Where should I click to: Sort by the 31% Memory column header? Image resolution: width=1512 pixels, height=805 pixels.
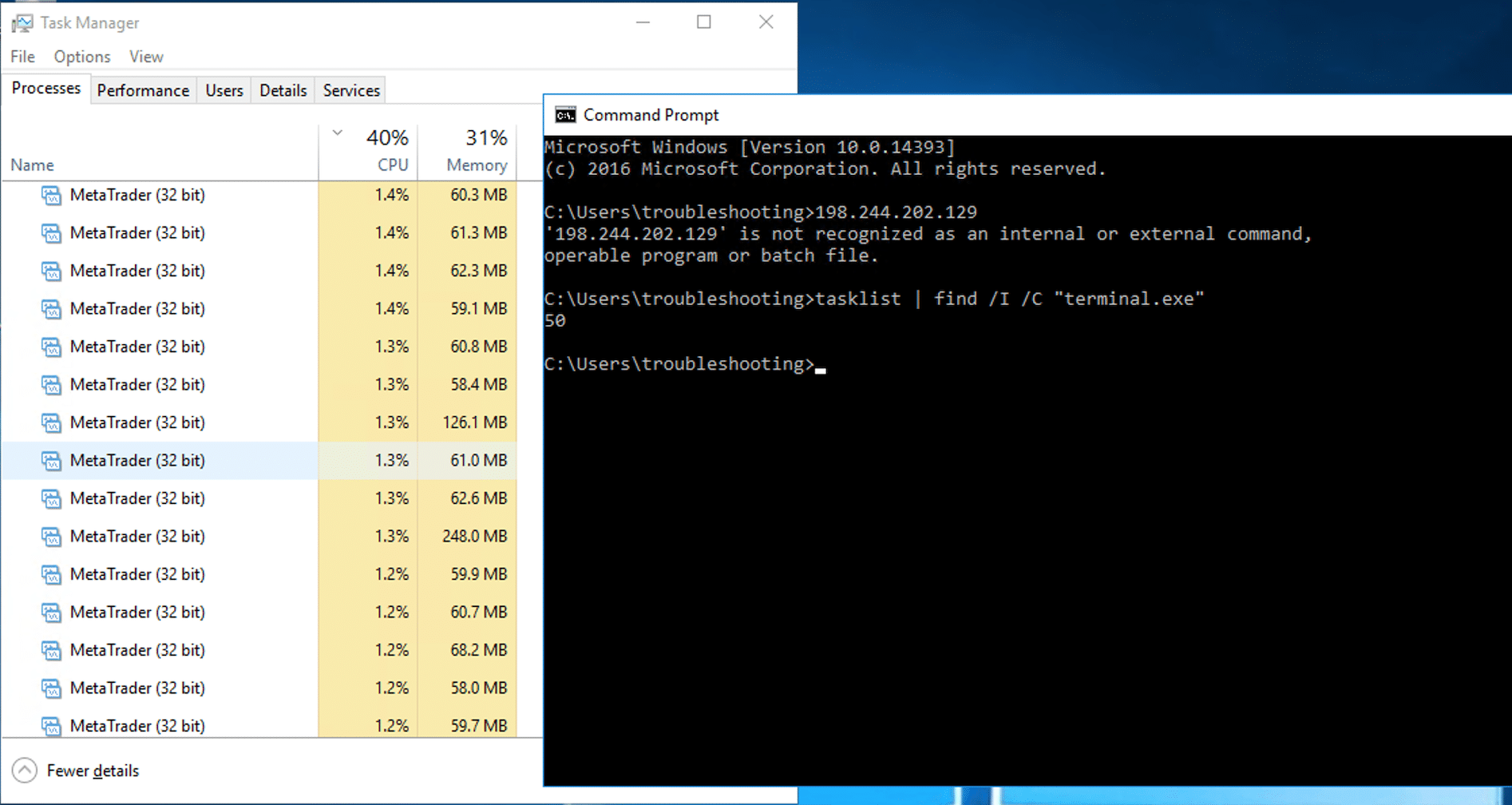pos(467,153)
